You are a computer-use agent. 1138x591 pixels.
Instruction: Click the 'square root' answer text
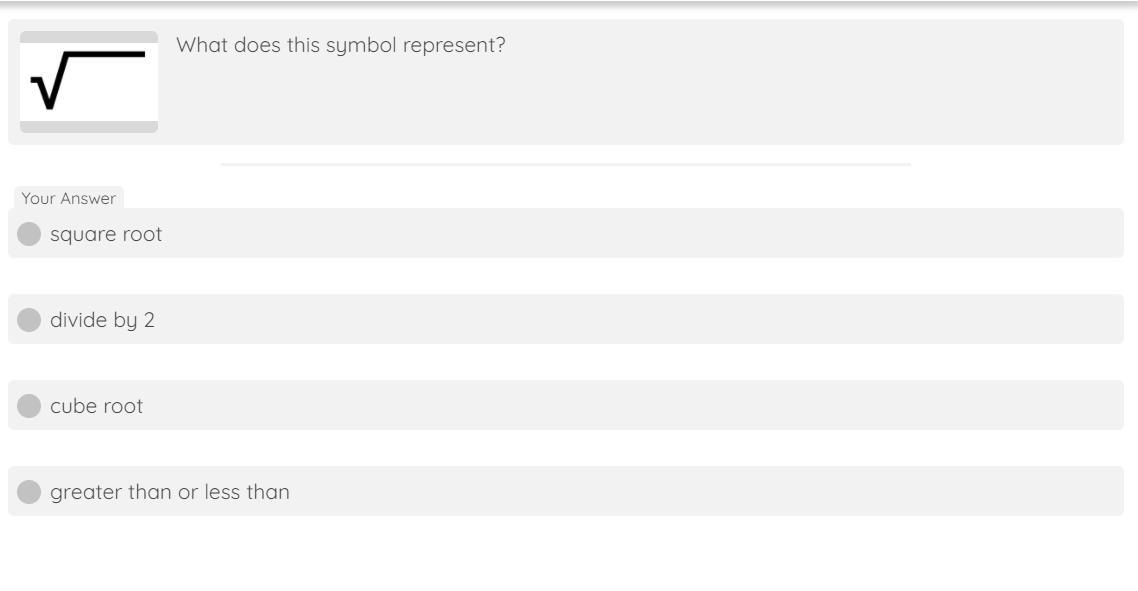pos(106,234)
